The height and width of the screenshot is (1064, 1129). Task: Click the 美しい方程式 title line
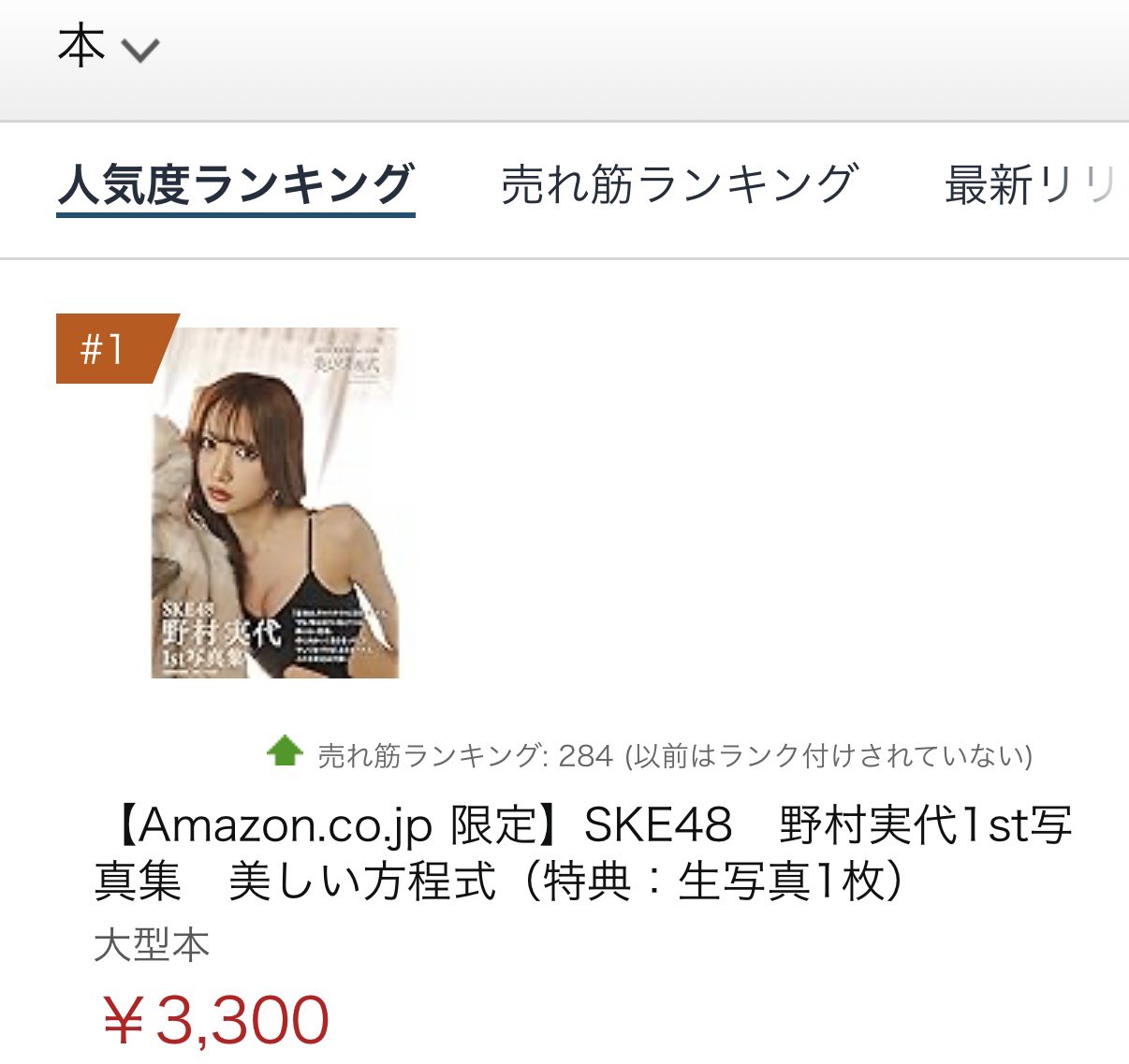[x=362, y=881]
